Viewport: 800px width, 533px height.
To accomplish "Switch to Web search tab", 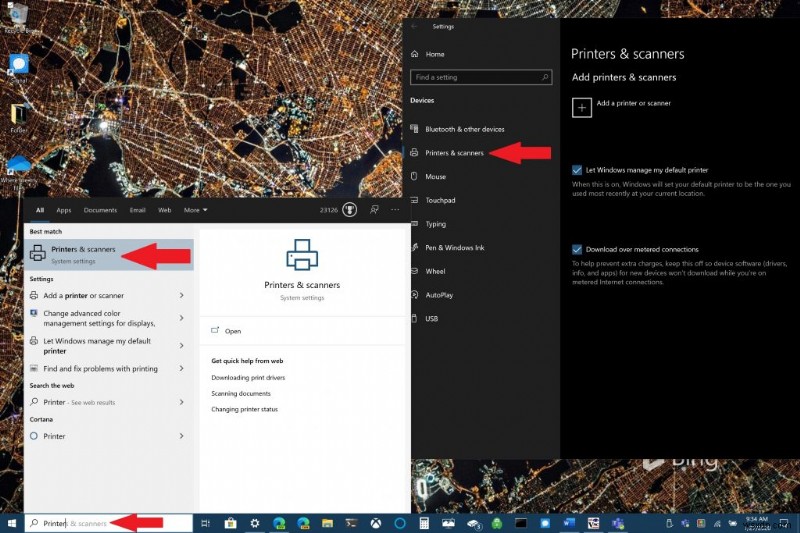I will pos(164,210).
